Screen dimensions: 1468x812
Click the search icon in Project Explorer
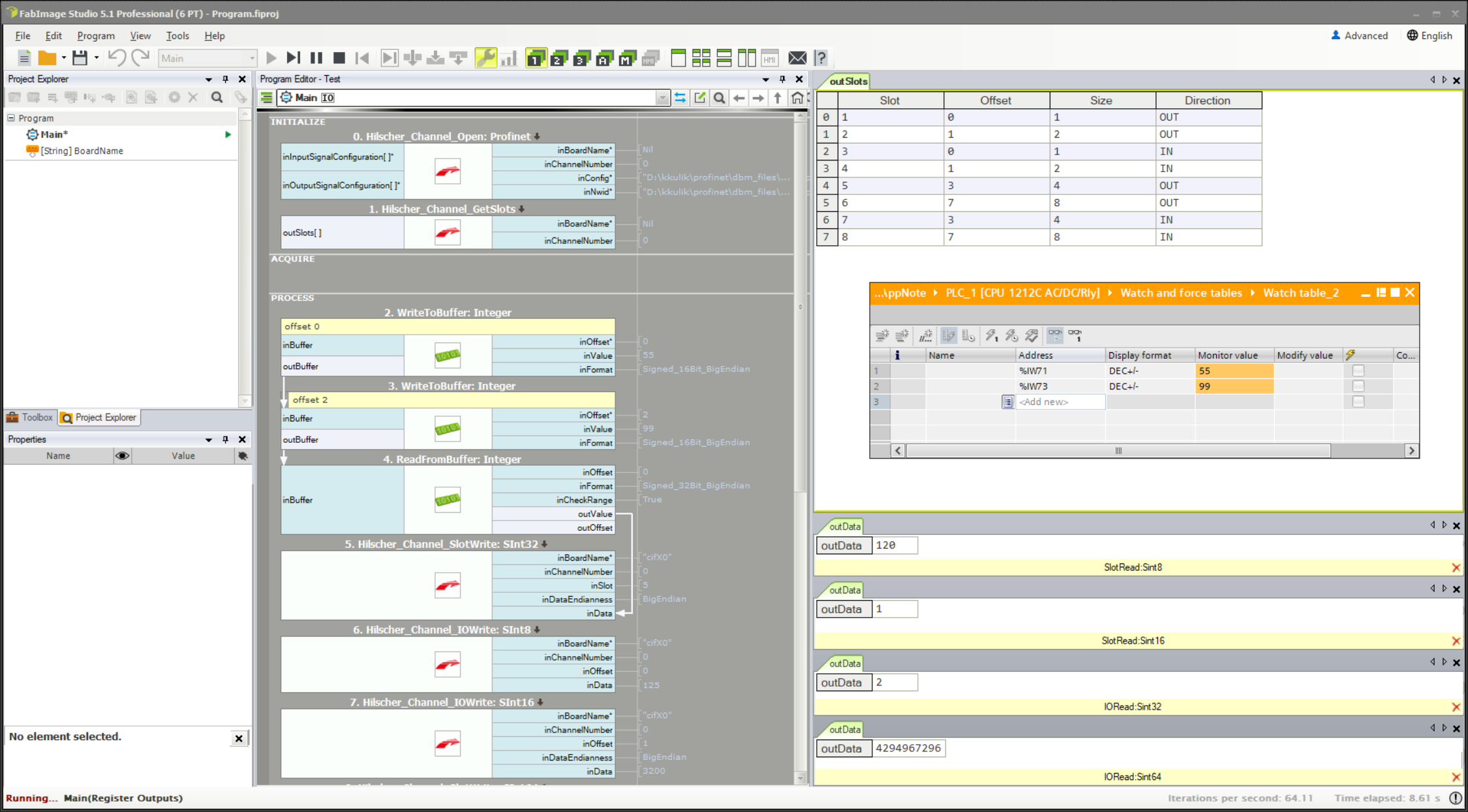pyautogui.click(x=217, y=98)
